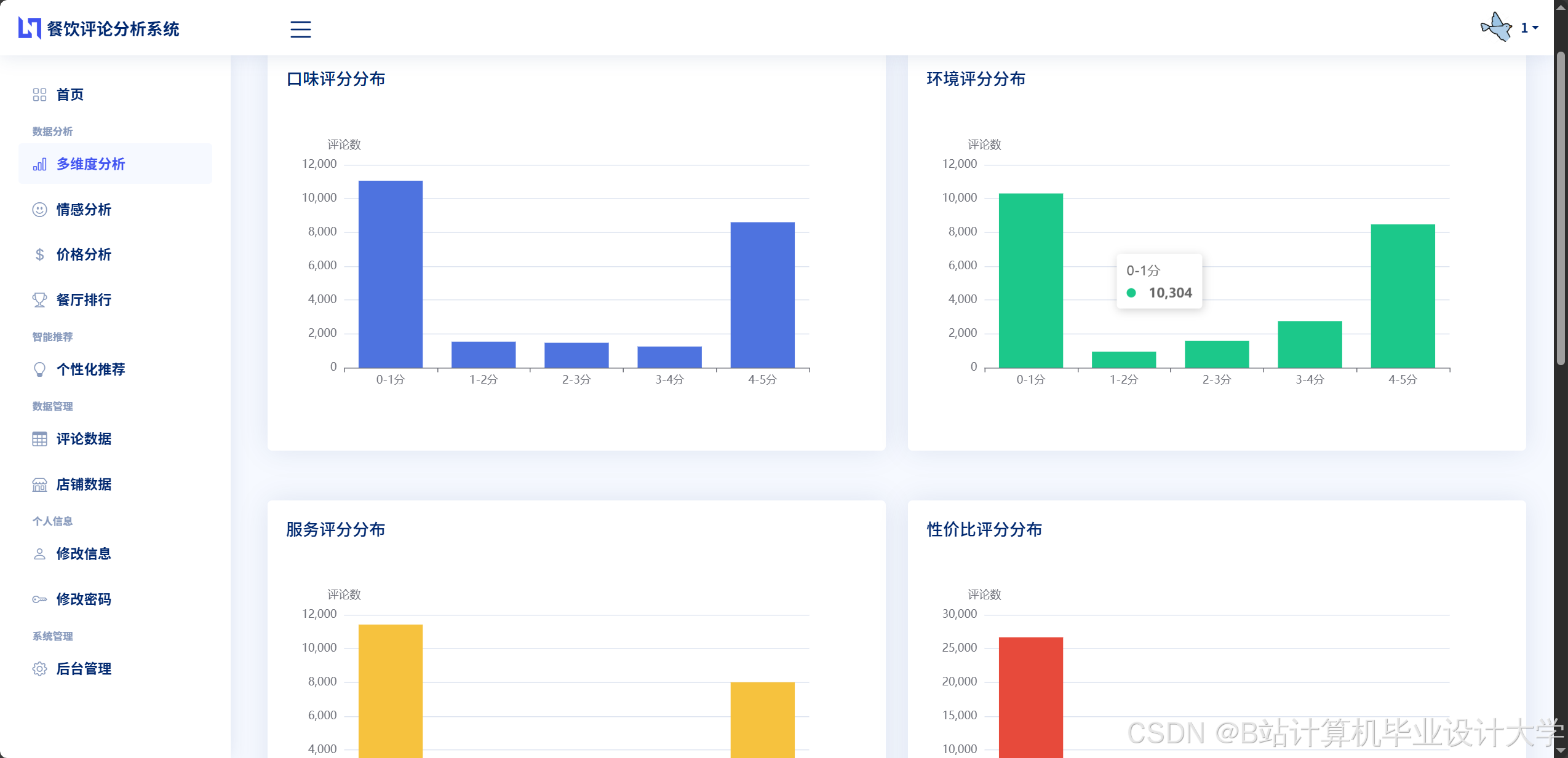Click the scrollbar down arrow
This screenshot has width=1568, height=758.
point(1561,751)
